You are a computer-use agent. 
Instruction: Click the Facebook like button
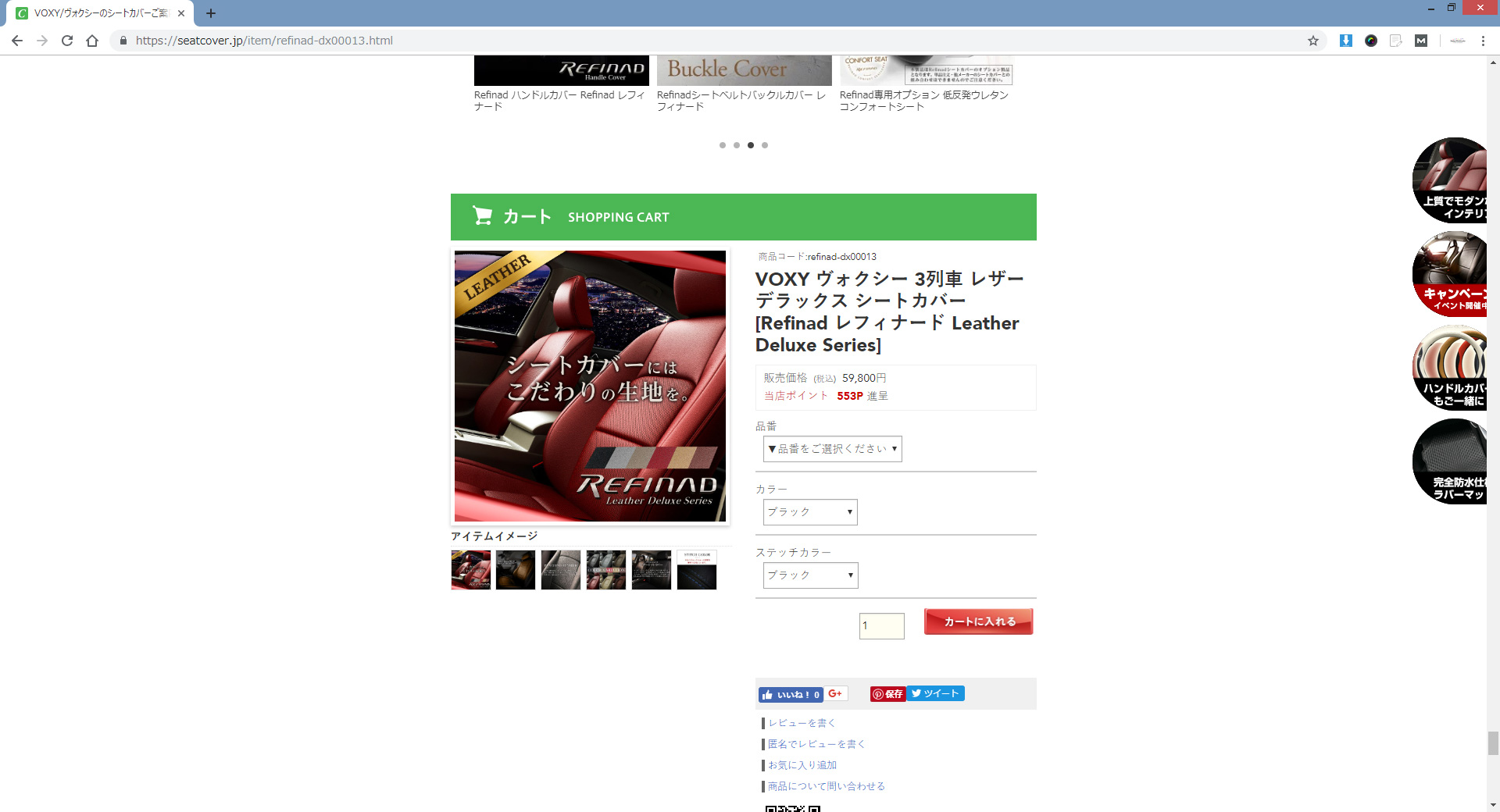[791, 694]
